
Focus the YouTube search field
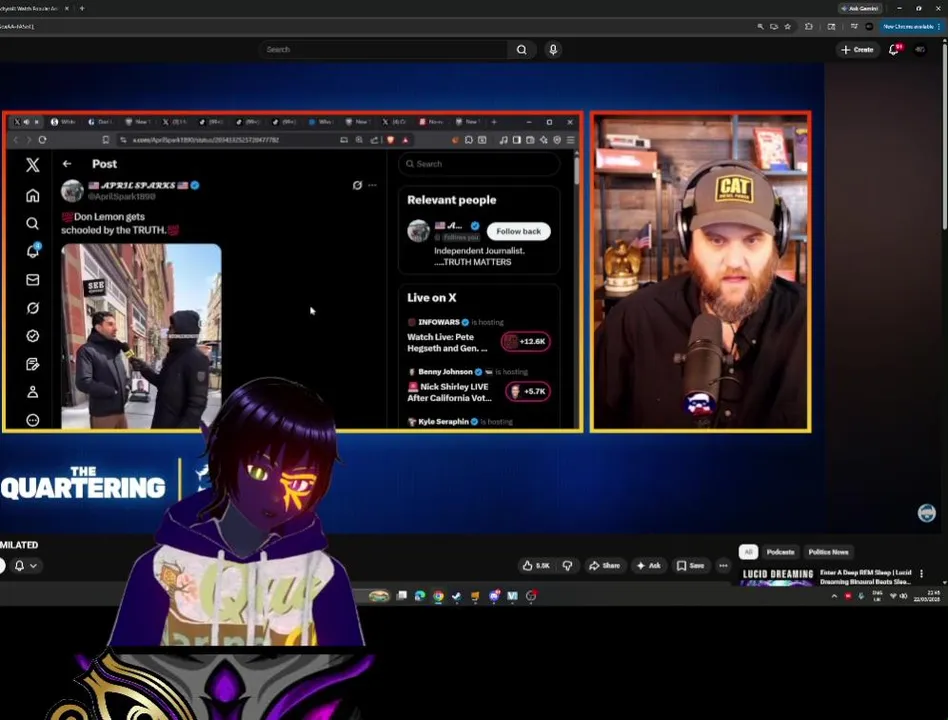tap(384, 50)
